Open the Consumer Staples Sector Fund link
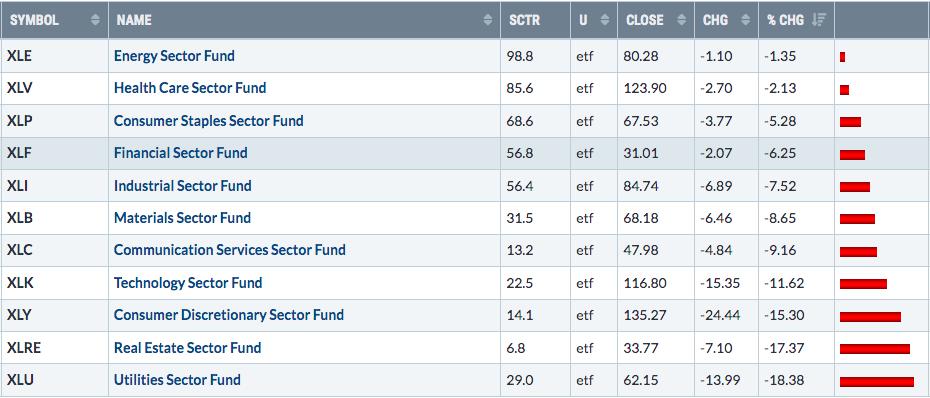Image resolution: width=930 pixels, height=398 pixels. click(209, 120)
